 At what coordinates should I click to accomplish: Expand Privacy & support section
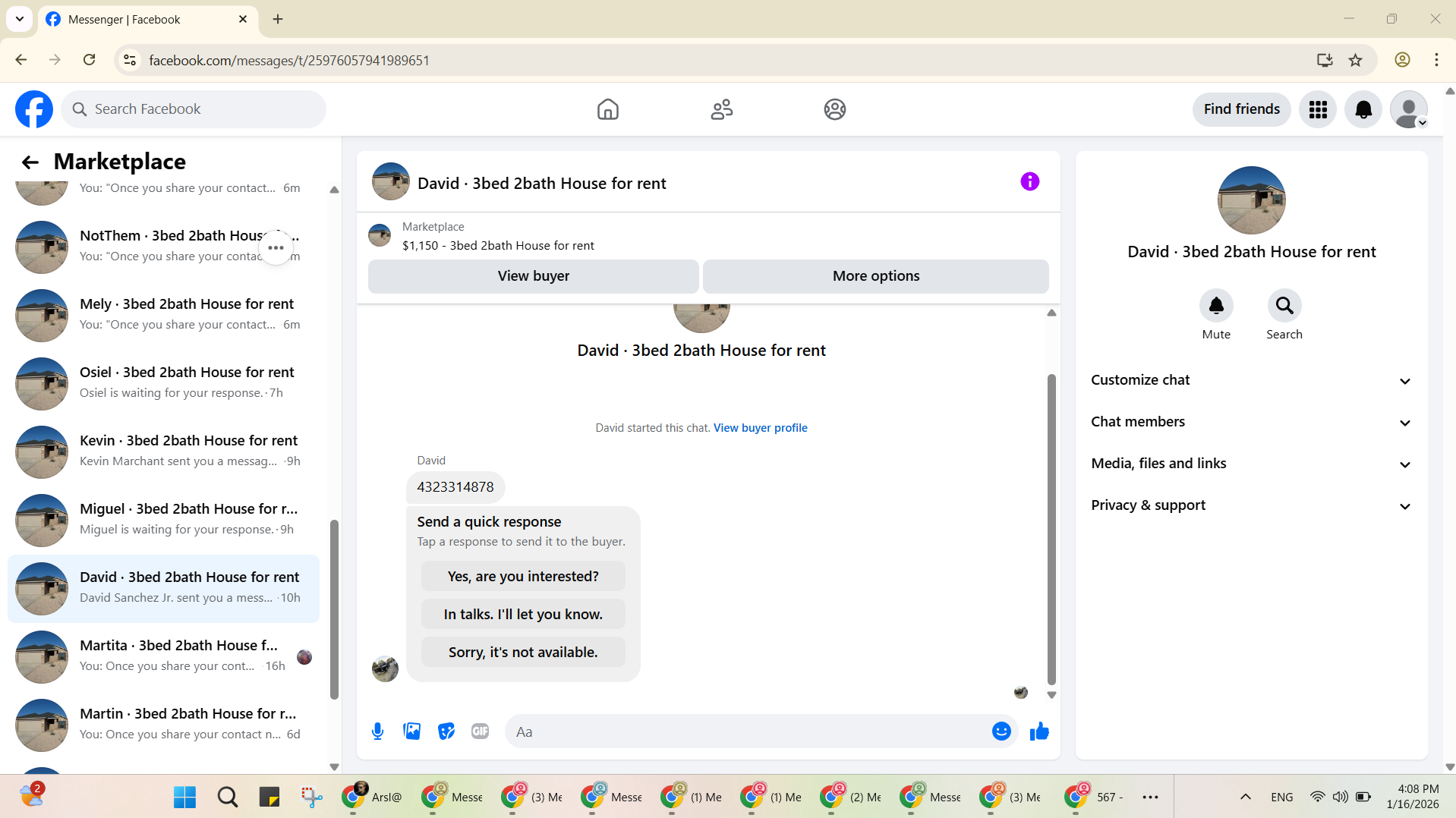1251,505
